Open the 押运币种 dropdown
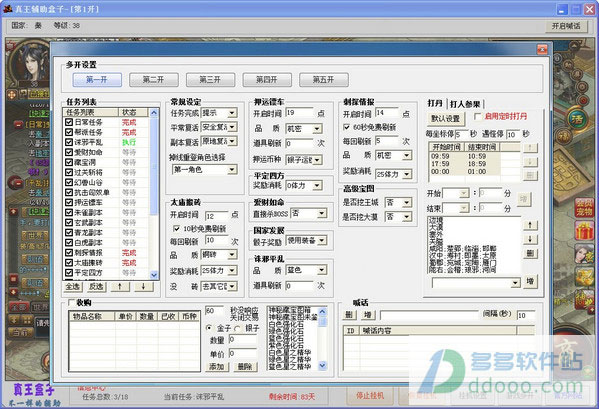 click(317, 160)
